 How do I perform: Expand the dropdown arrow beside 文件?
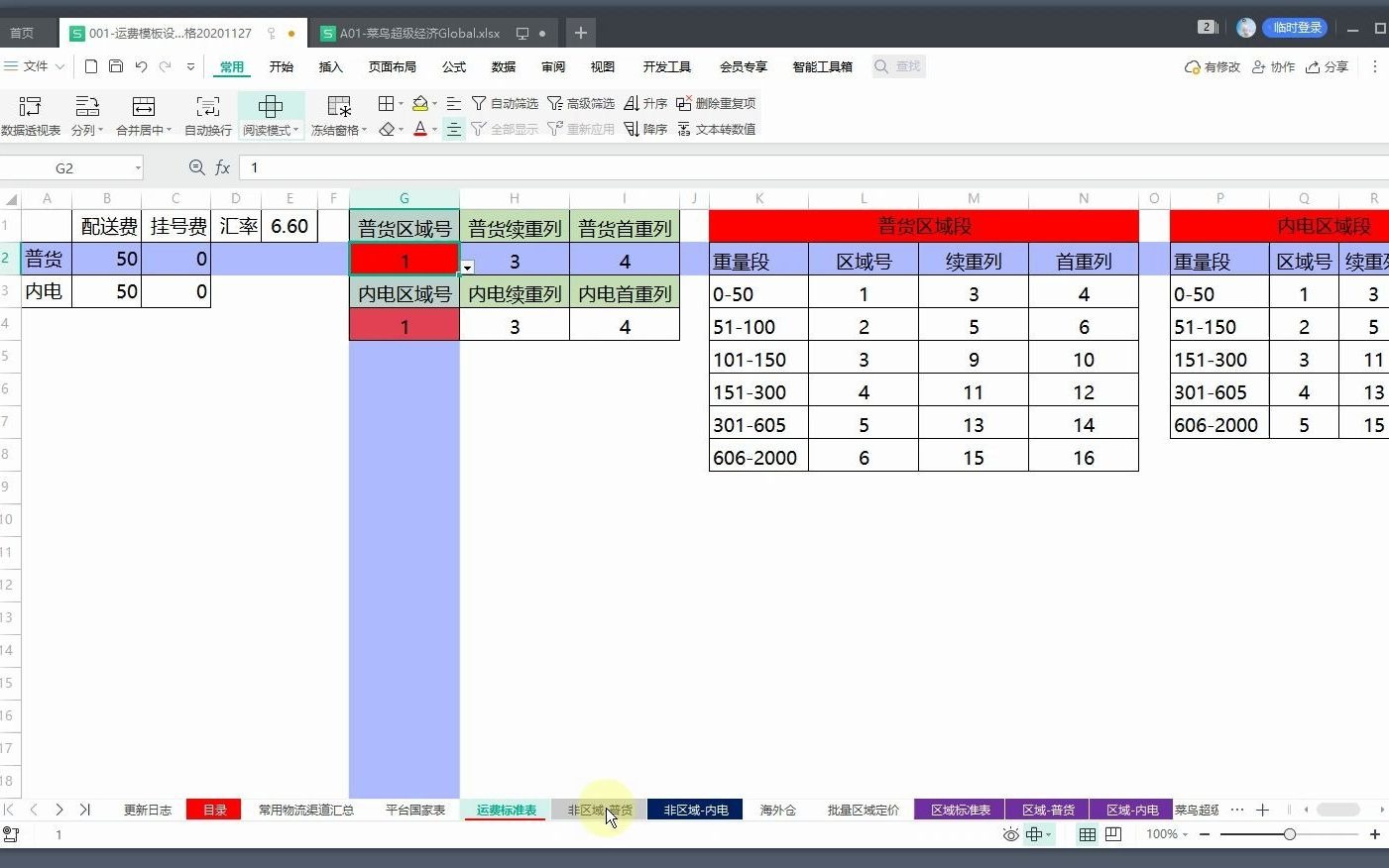[59, 66]
